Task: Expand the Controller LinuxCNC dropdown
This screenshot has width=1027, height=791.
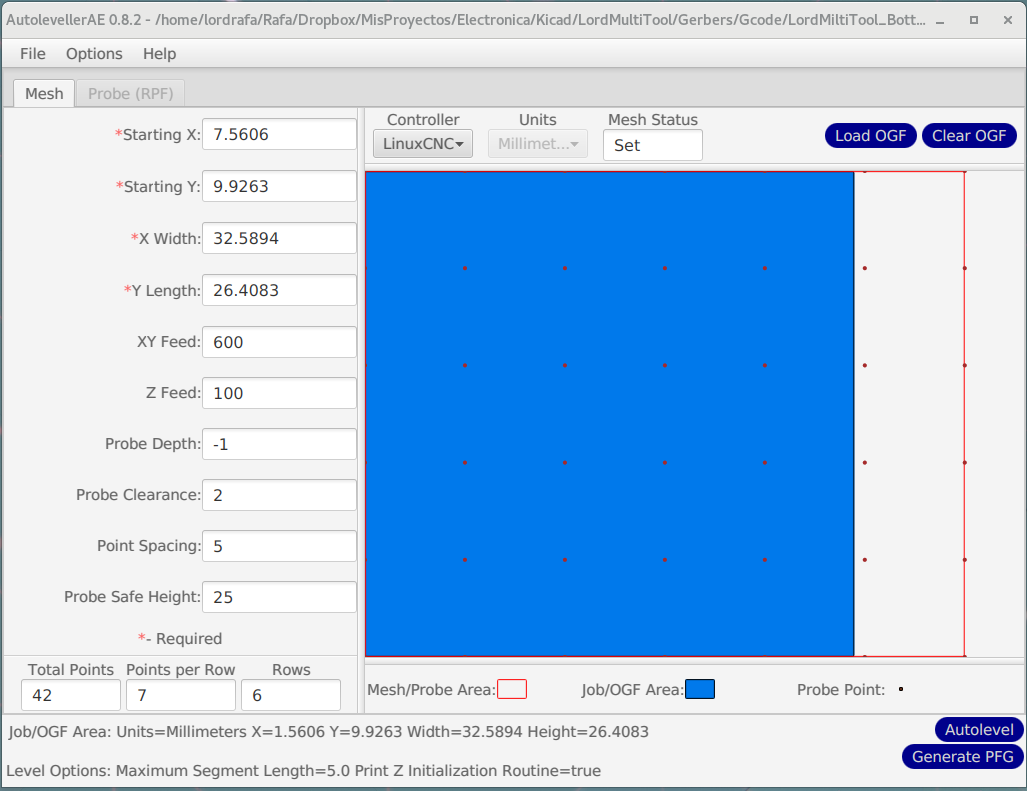Action: coord(423,144)
